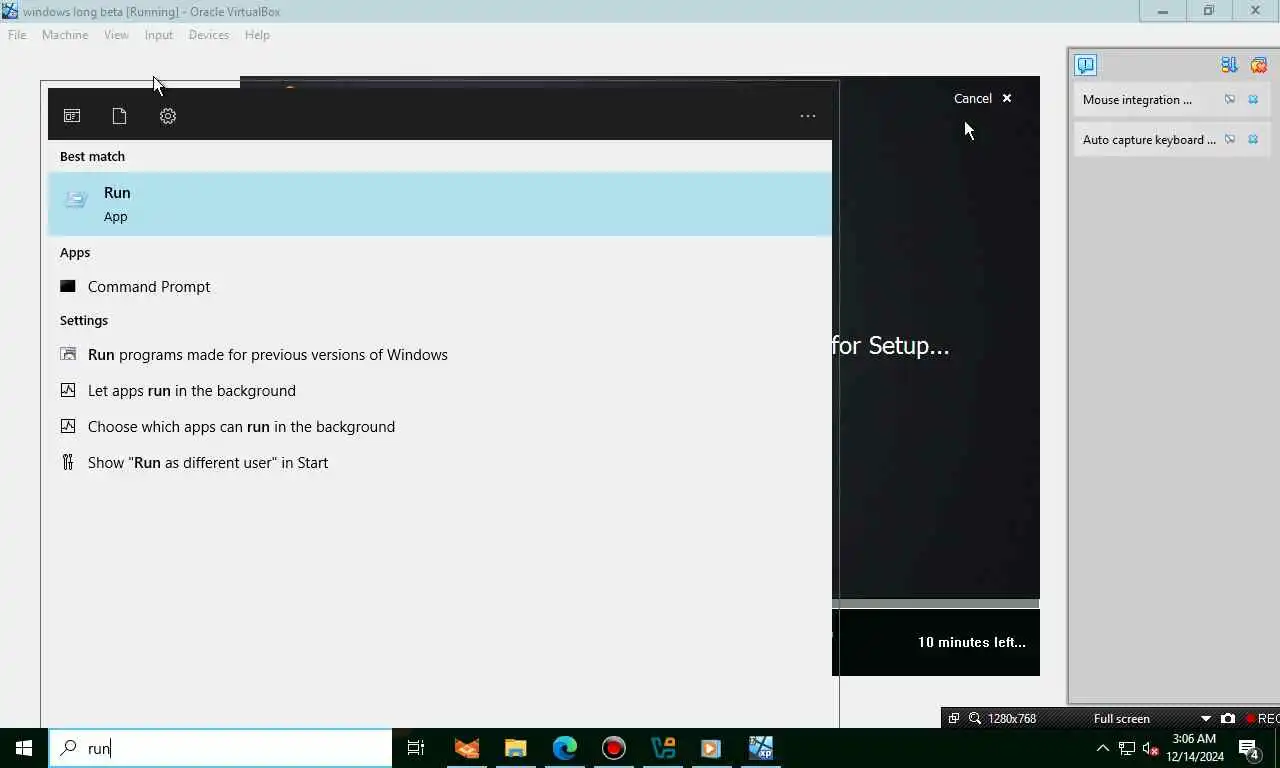The height and width of the screenshot is (768, 1280).
Task: Open help for Mouse integration notification
Action: click(x=1230, y=99)
